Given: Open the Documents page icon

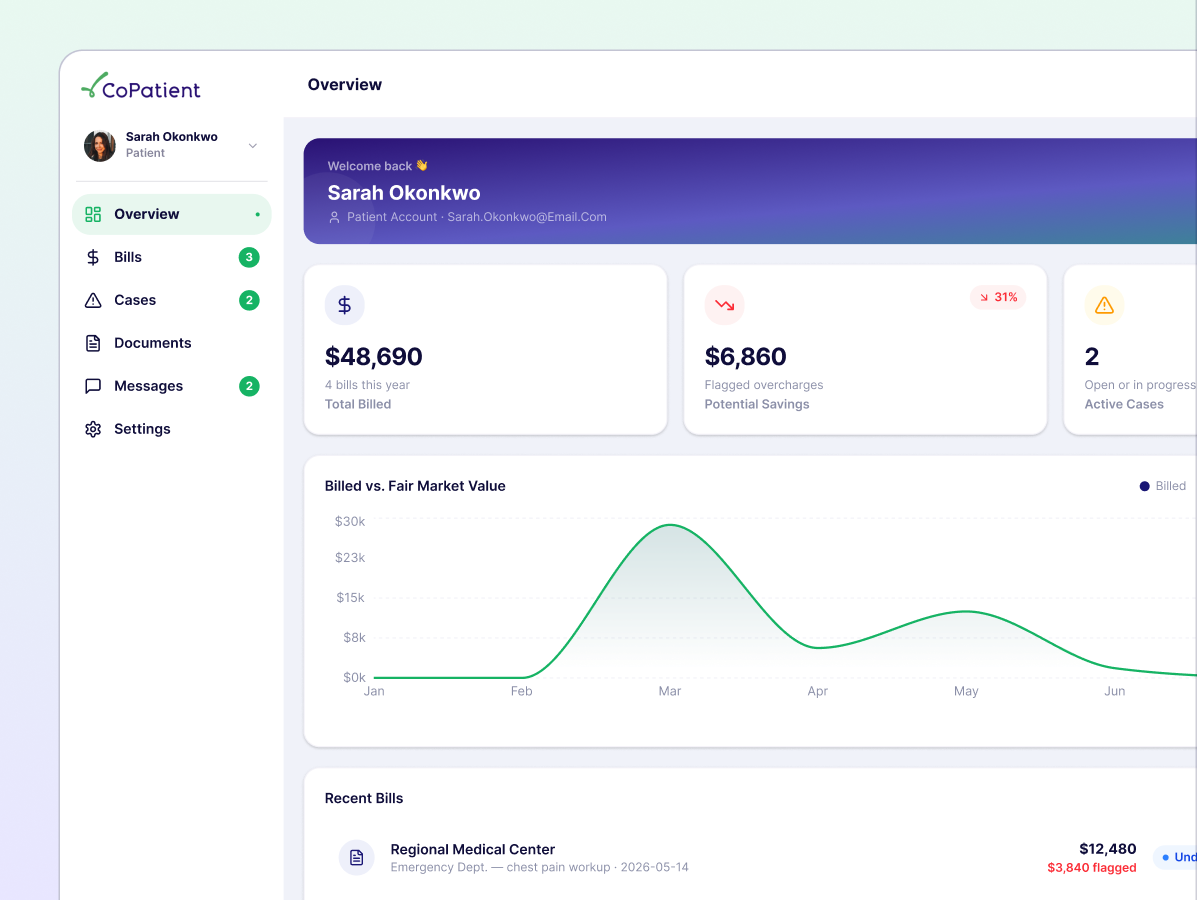Looking at the screenshot, I should (x=93, y=343).
